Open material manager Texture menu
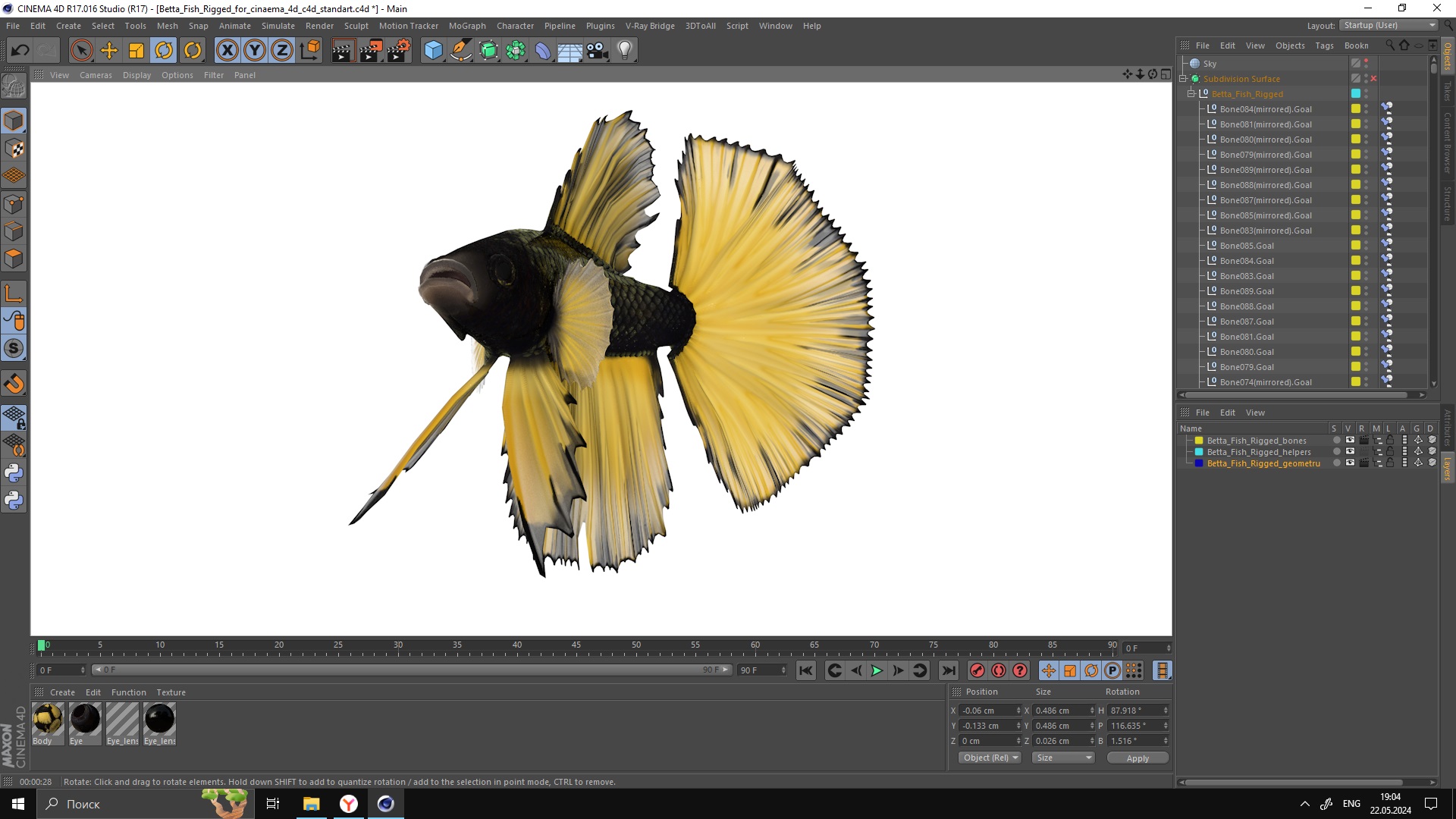Image resolution: width=1456 pixels, height=819 pixels. click(x=171, y=692)
